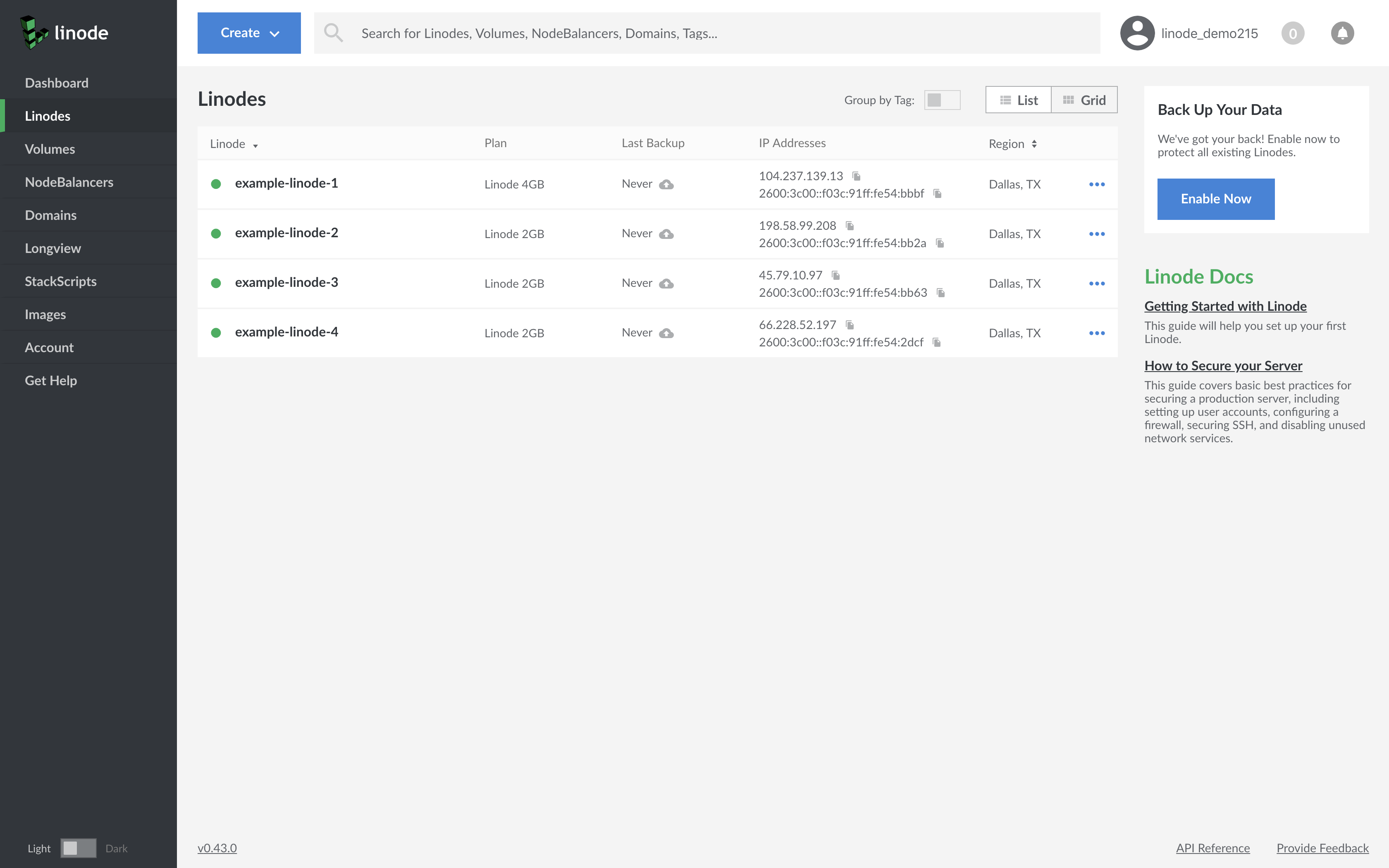1389x868 pixels.
Task: Click backup cloud icon for example-linode-4
Action: (x=666, y=333)
